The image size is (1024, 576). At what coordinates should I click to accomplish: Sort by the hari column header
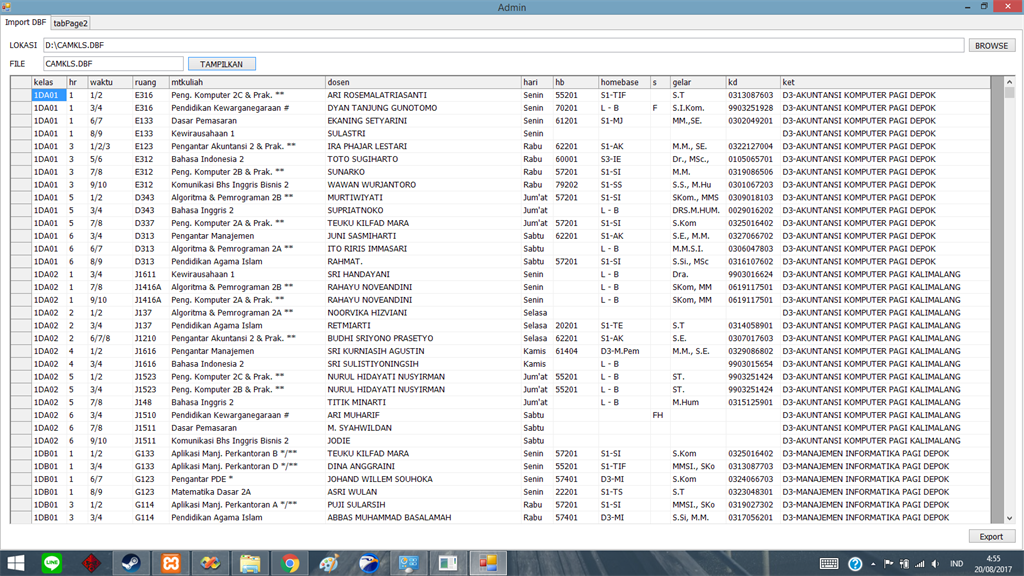point(537,82)
